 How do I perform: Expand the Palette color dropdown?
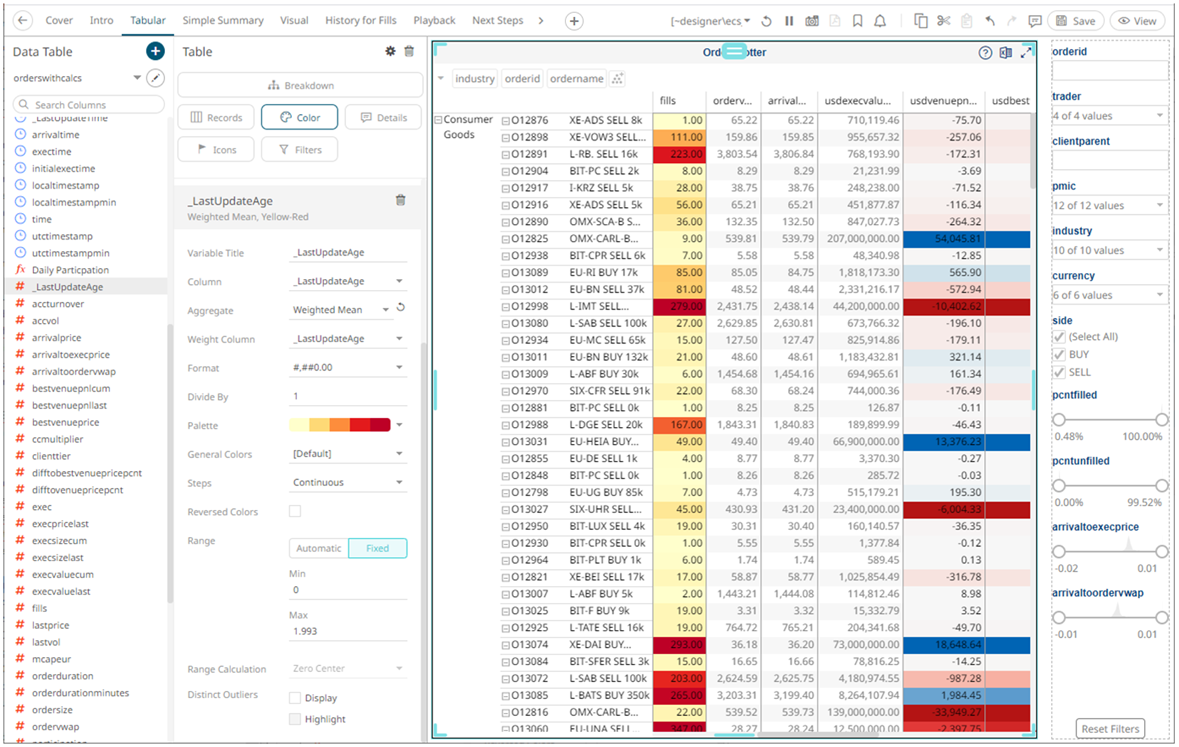399,425
